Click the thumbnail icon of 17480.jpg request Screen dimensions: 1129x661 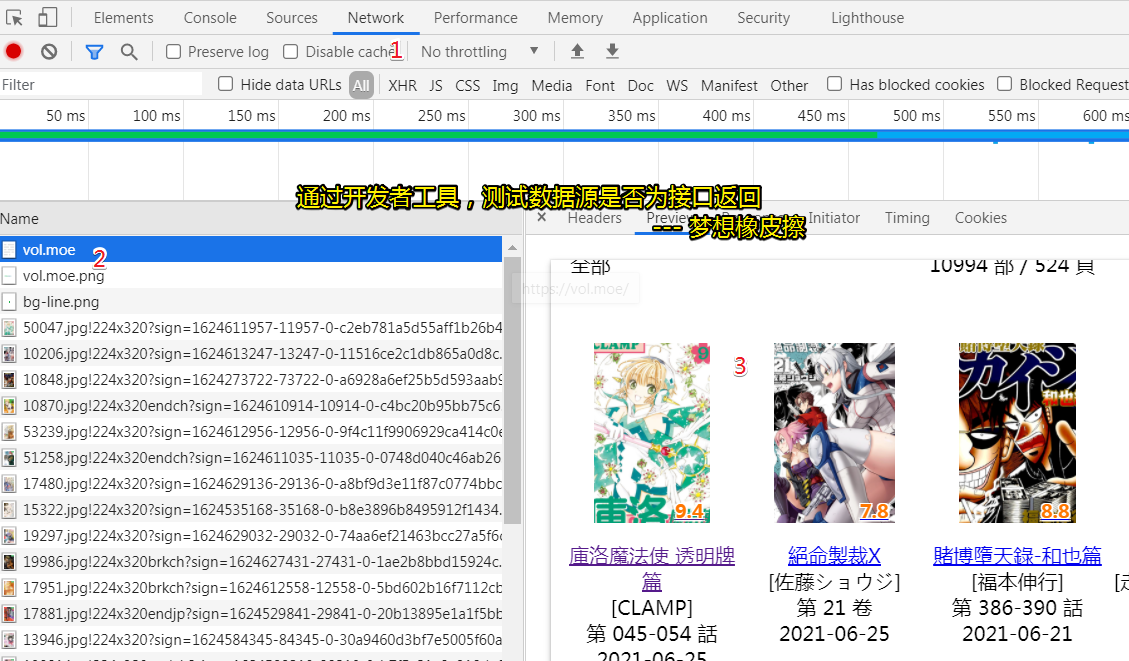coord(9,483)
